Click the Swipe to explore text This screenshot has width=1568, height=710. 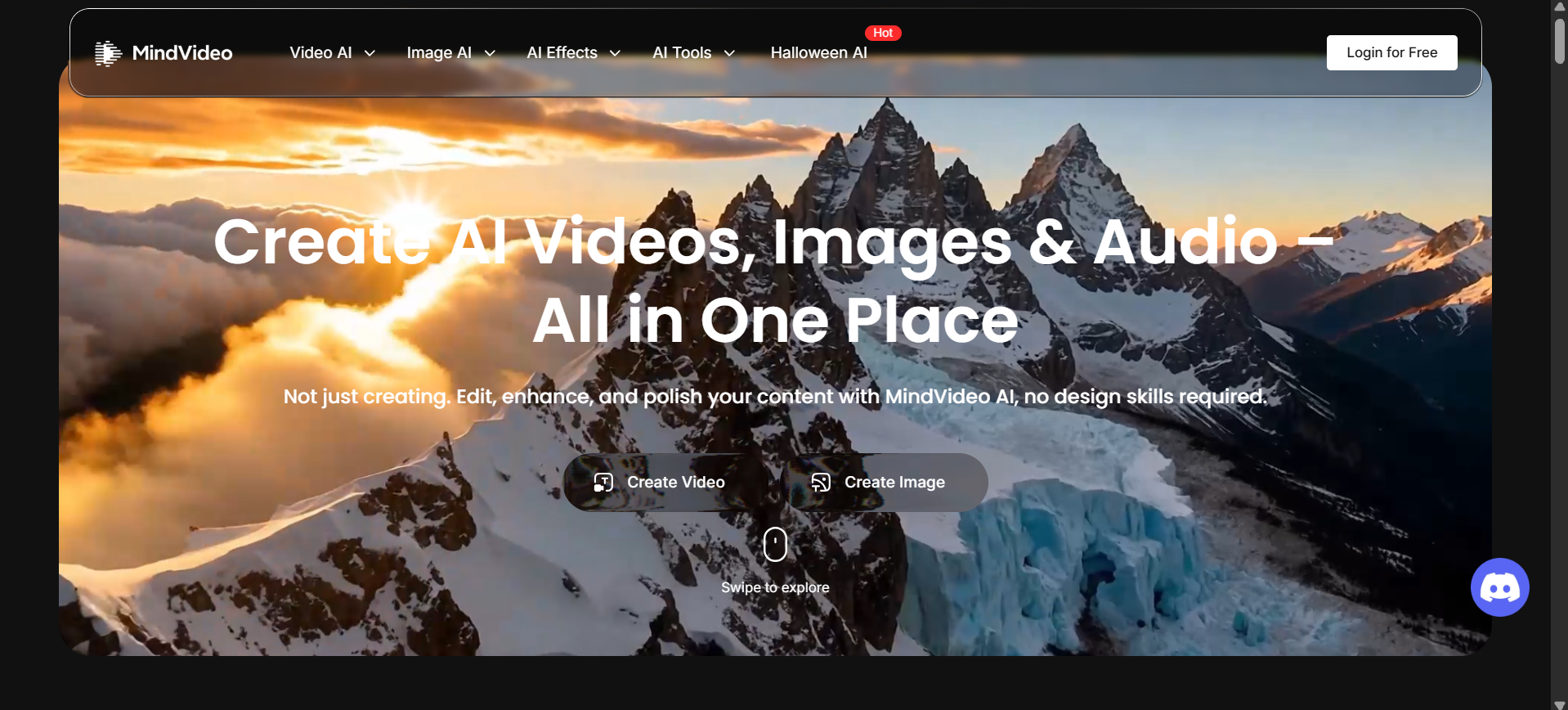pos(775,587)
